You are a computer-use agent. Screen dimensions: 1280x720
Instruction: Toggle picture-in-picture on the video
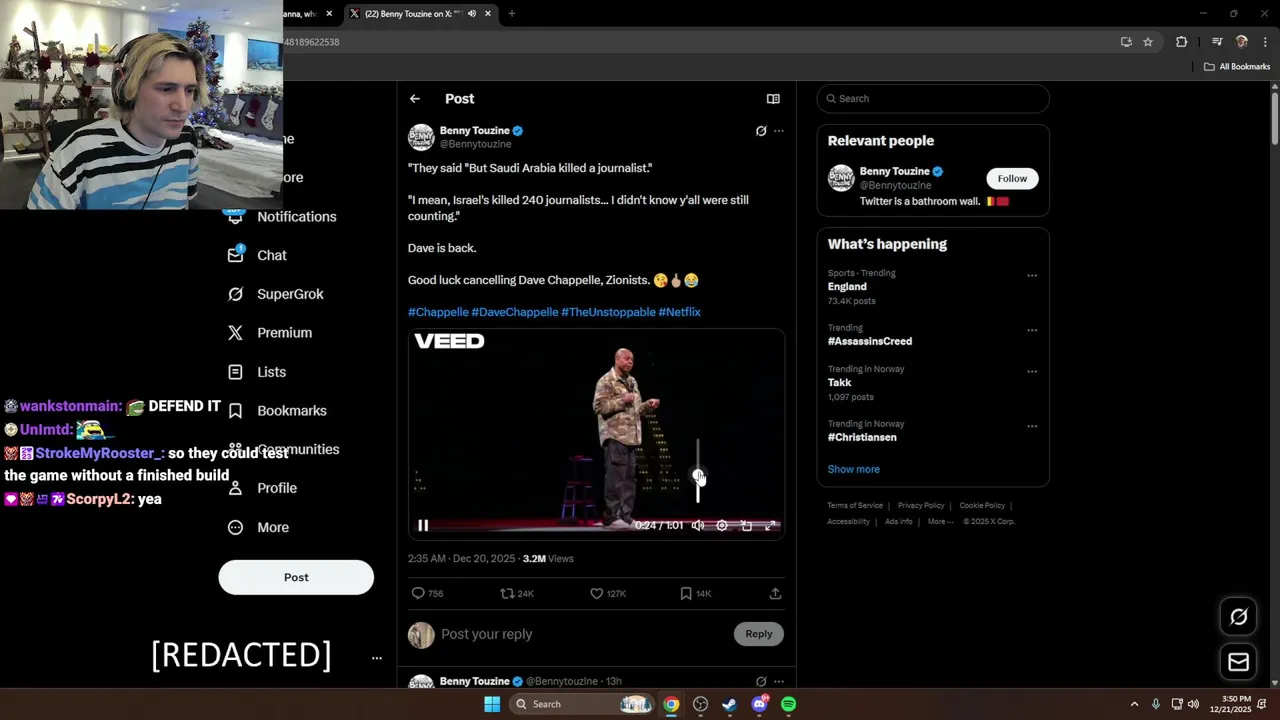click(746, 525)
